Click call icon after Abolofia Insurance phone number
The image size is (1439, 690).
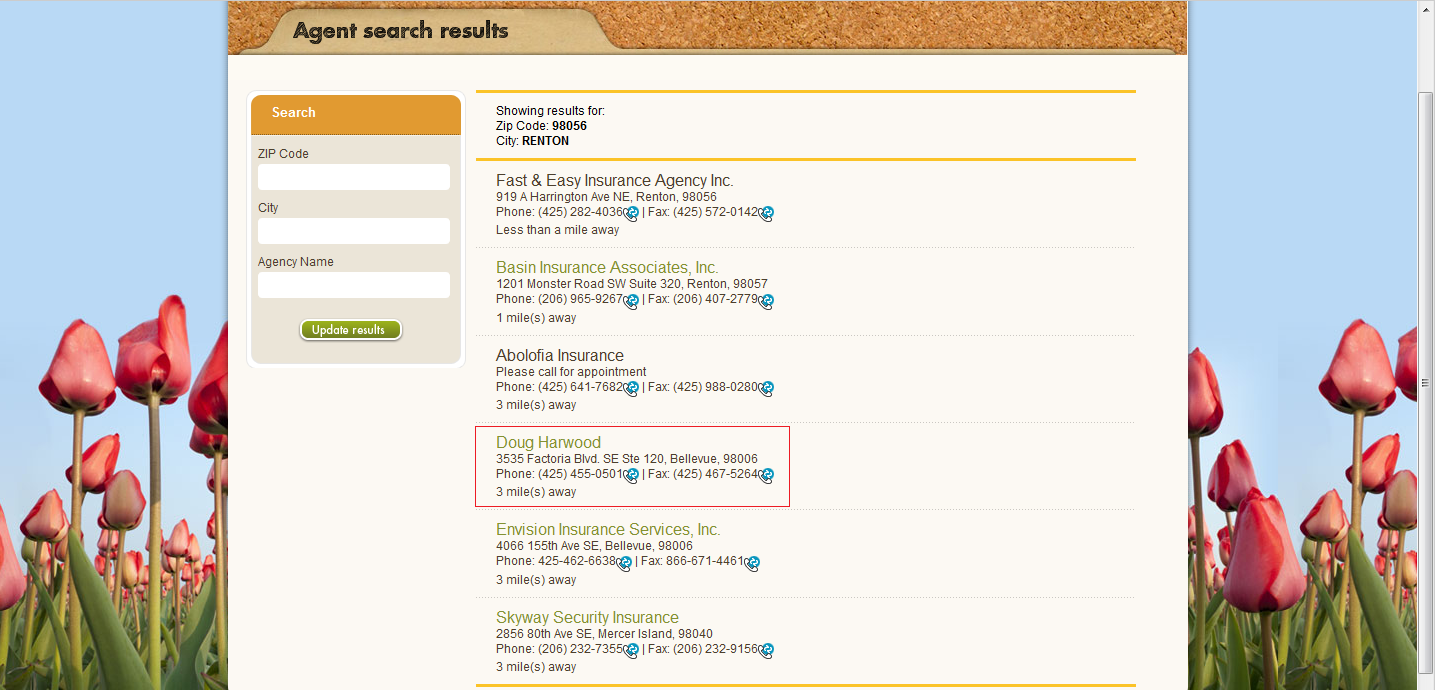(x=632, y=389)
